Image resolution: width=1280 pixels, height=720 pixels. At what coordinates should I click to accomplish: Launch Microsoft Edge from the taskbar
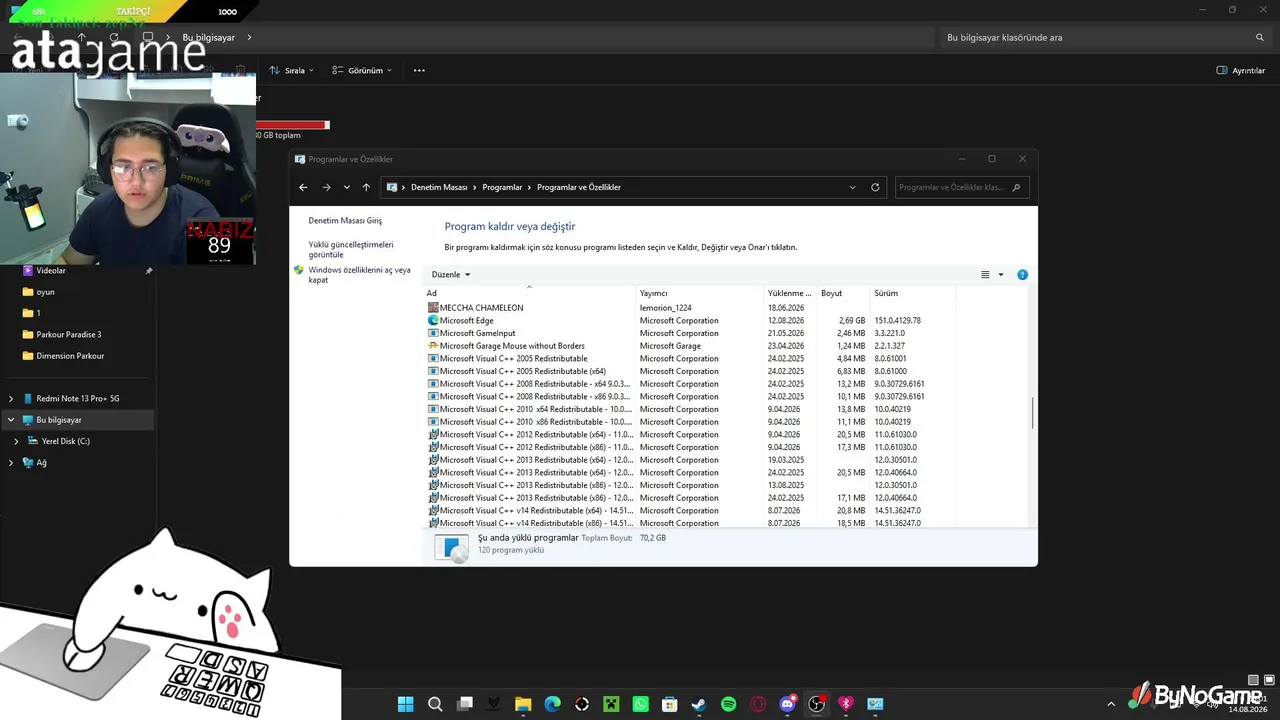point(552,704)
